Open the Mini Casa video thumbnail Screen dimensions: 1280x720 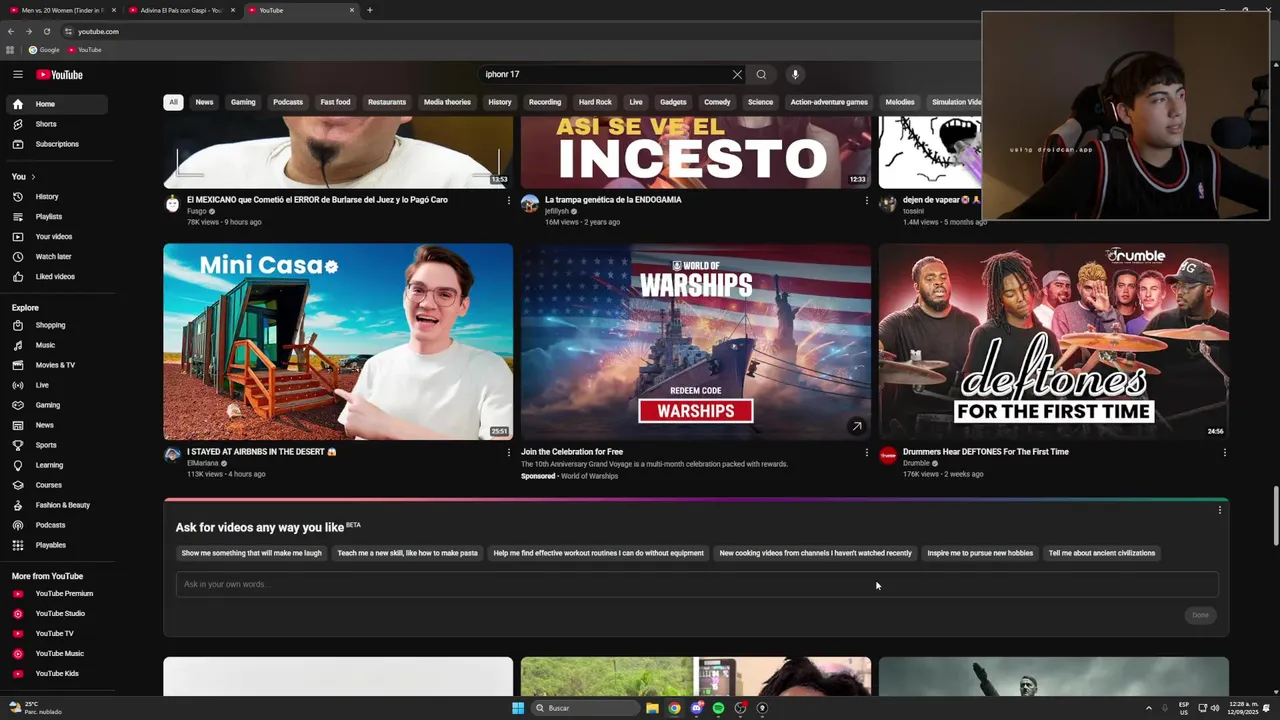338,342
